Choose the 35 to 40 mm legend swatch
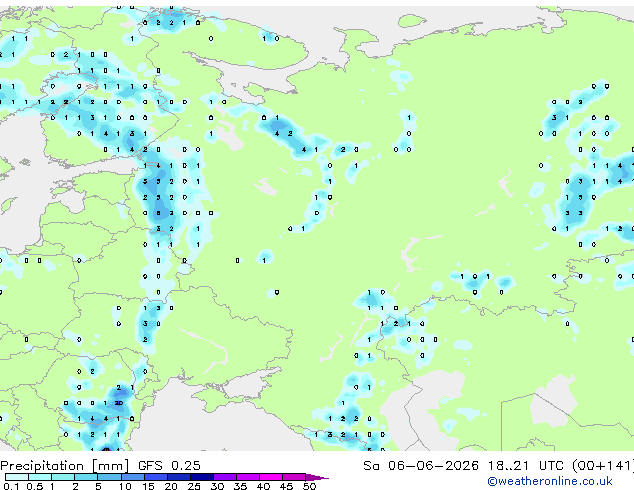 pyautogui.click(x=248, y=477)
